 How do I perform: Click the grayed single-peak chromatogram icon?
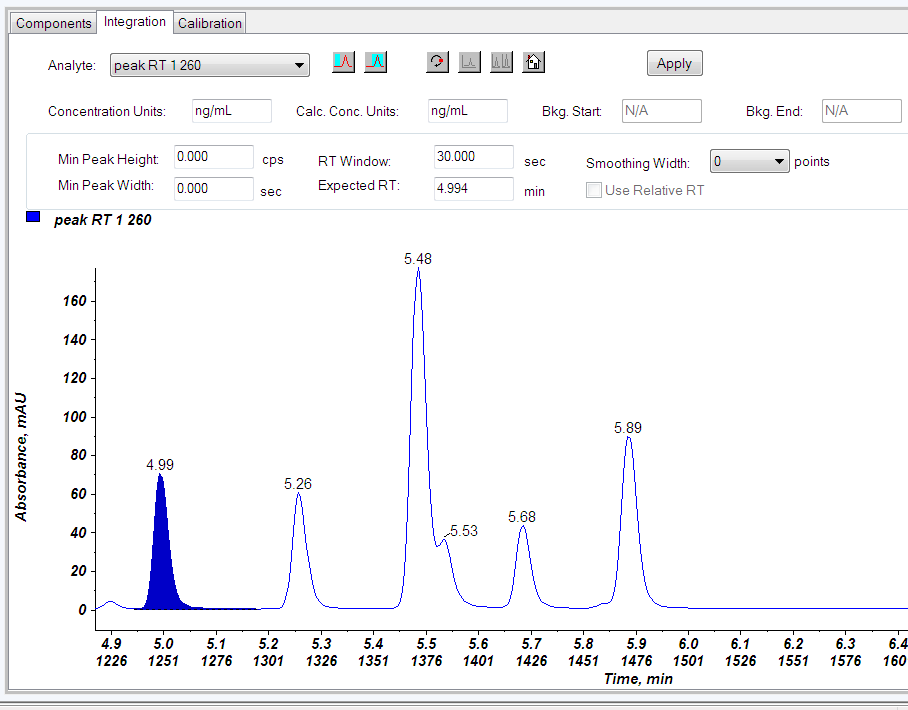click(x=469, y=62)
